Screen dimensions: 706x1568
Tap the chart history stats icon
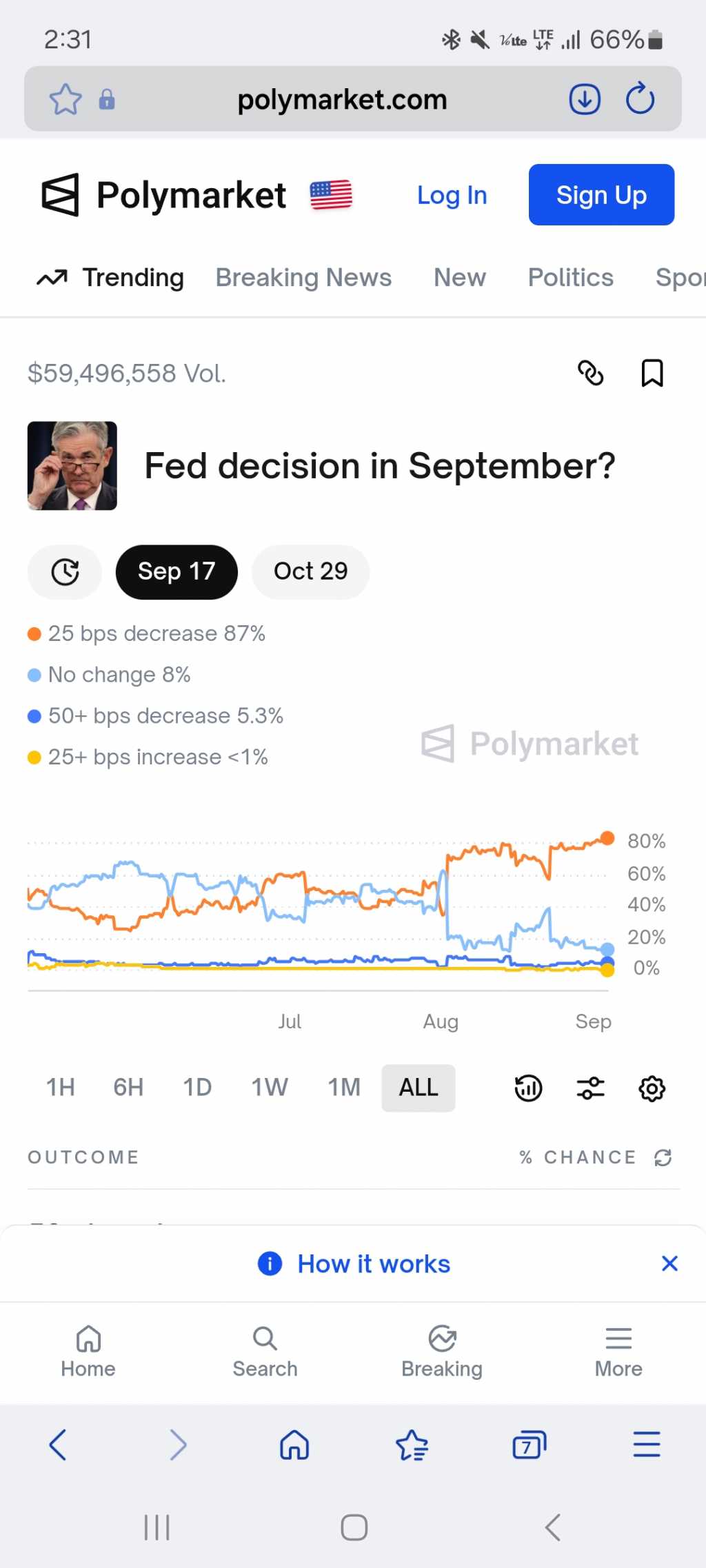pyautogui.click(x=528, y=1088)
